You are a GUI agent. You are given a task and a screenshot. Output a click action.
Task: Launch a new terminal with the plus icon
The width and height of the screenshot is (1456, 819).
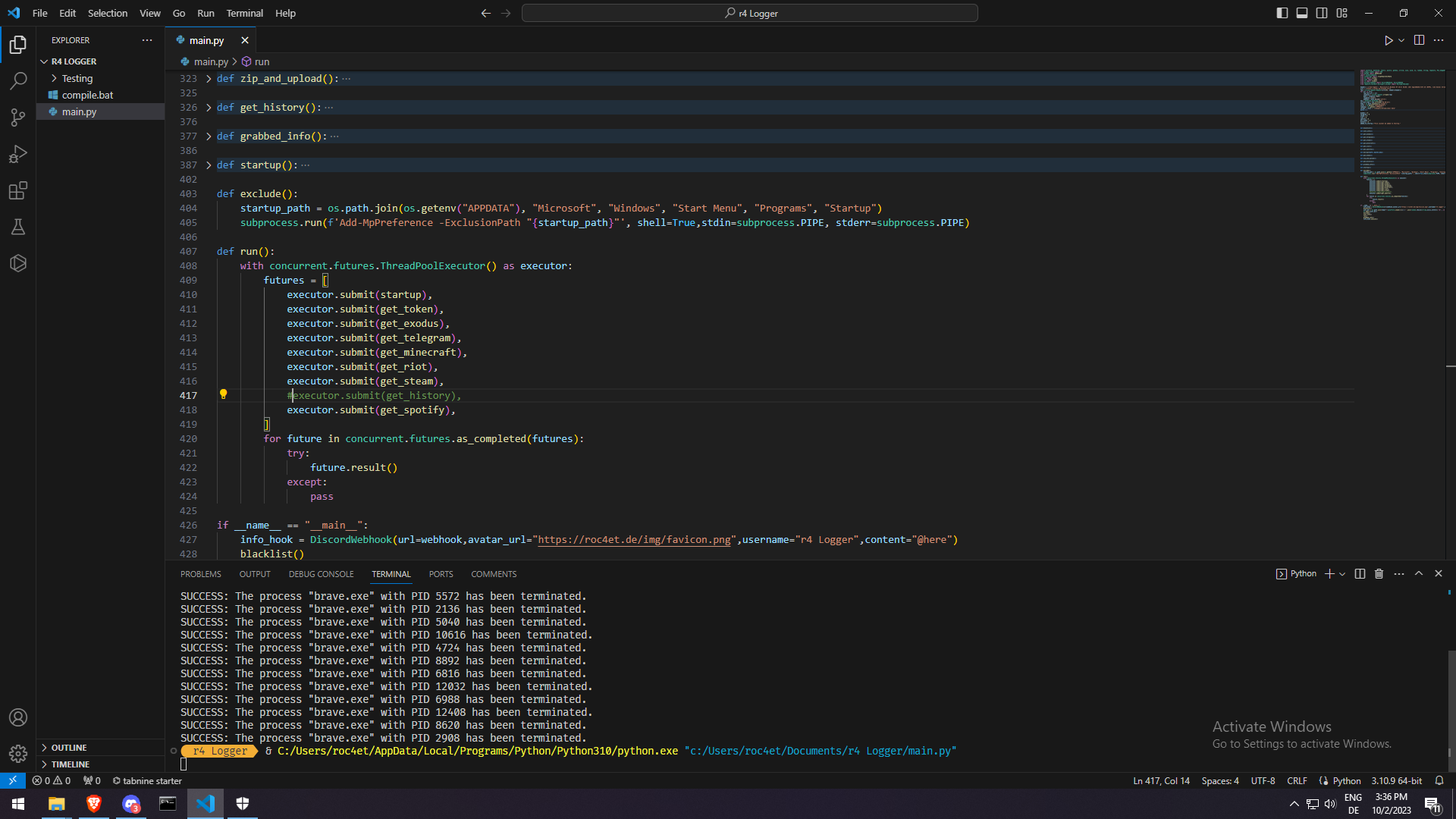(x=1329, y=574)
